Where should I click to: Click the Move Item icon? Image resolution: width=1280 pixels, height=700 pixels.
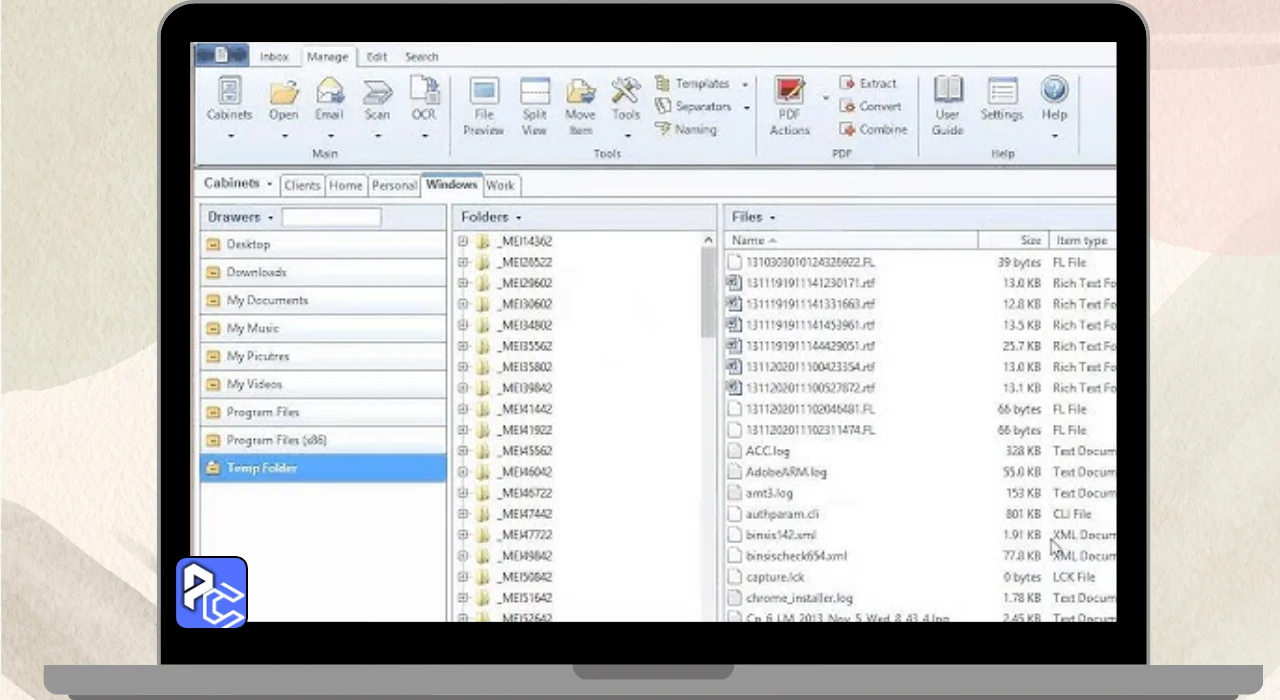click(580, 93)
